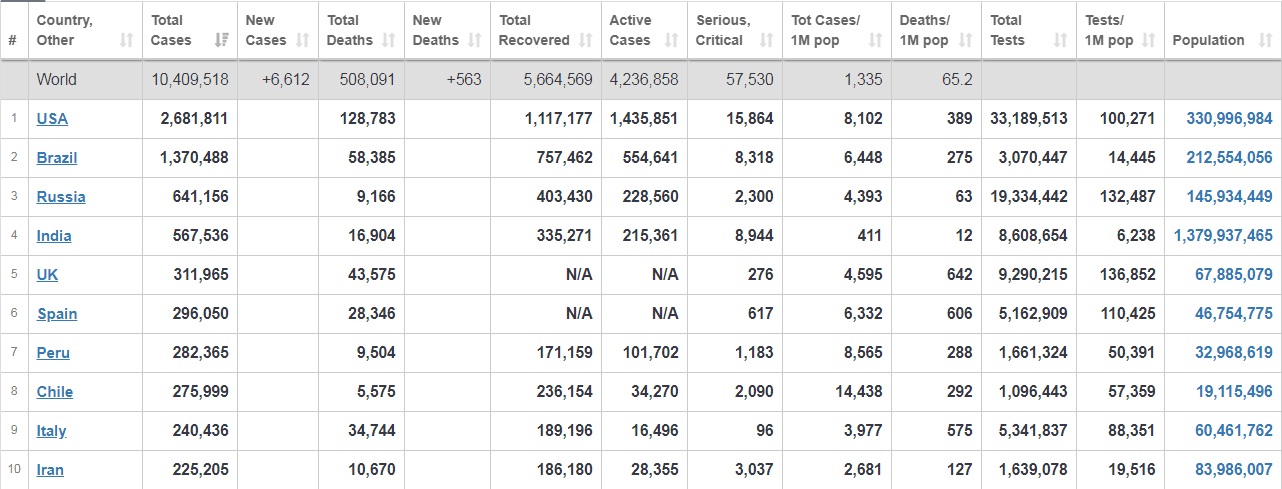This screenshot has height=489, width=1282.
Task: Click Peru population 32,968,619 link
Action: [1234, 352]
